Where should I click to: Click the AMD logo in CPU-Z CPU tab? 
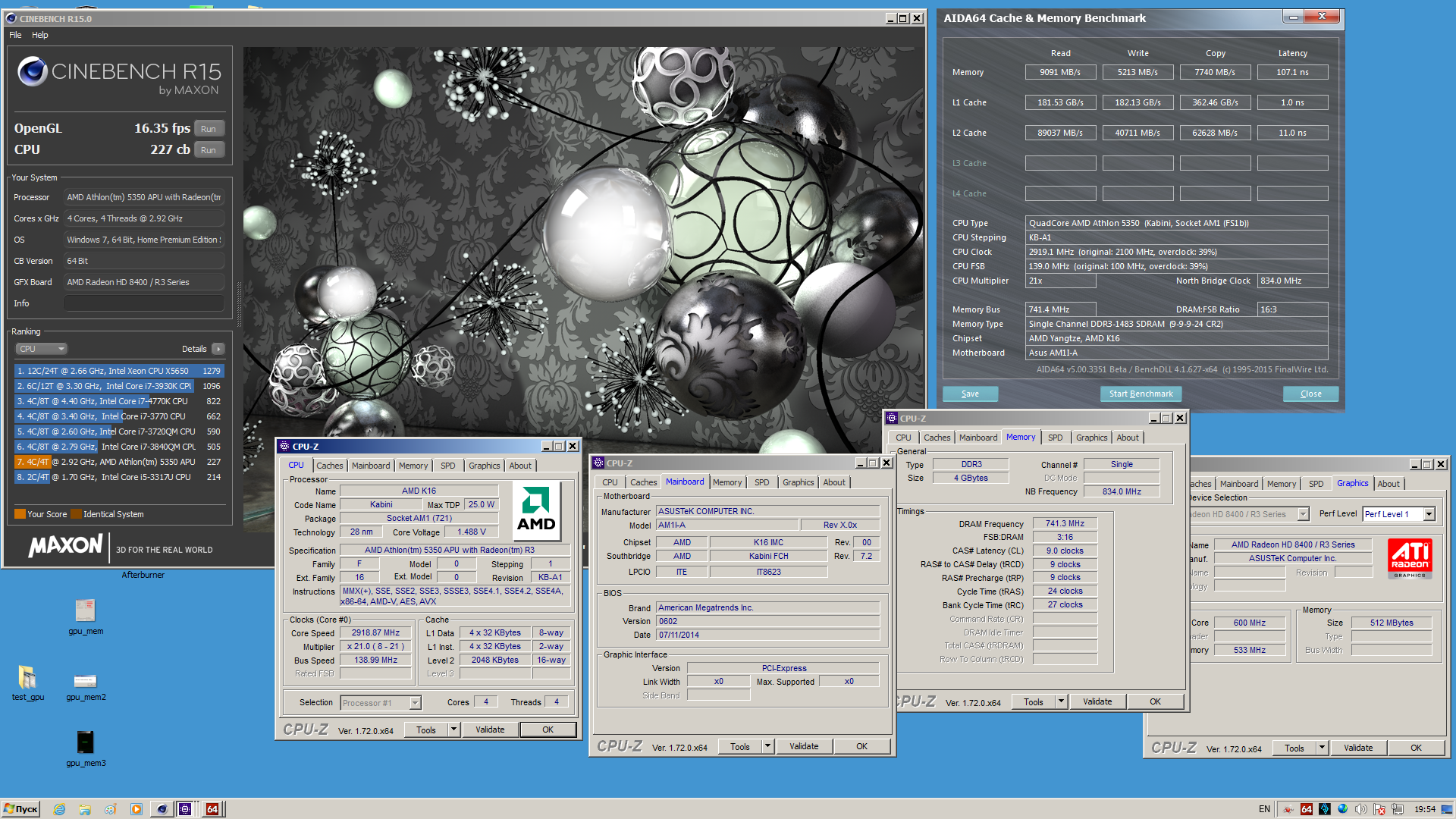536,510
